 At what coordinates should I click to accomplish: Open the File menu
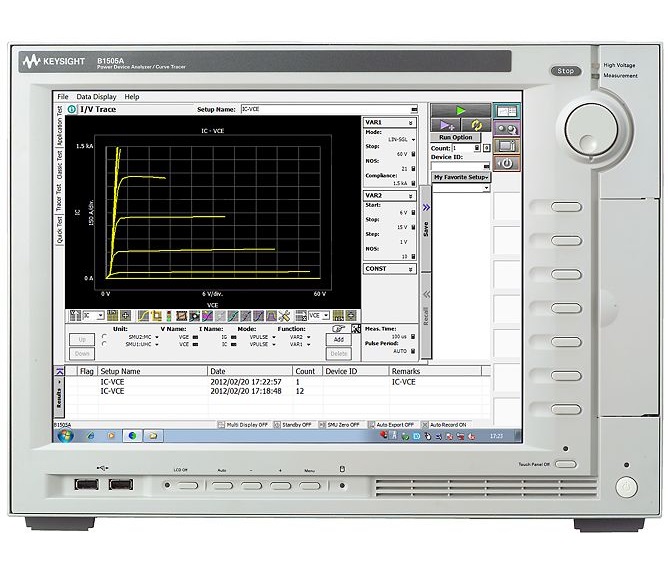click(63, 97)
